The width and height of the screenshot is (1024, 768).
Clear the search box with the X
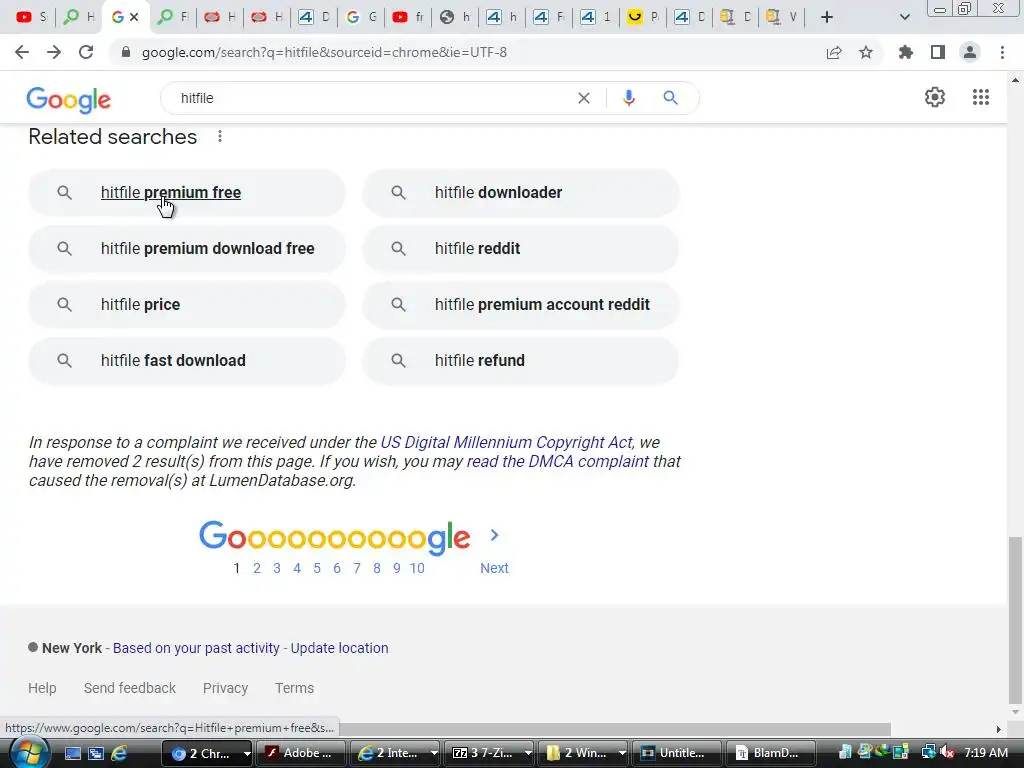[x=584, y=98]
